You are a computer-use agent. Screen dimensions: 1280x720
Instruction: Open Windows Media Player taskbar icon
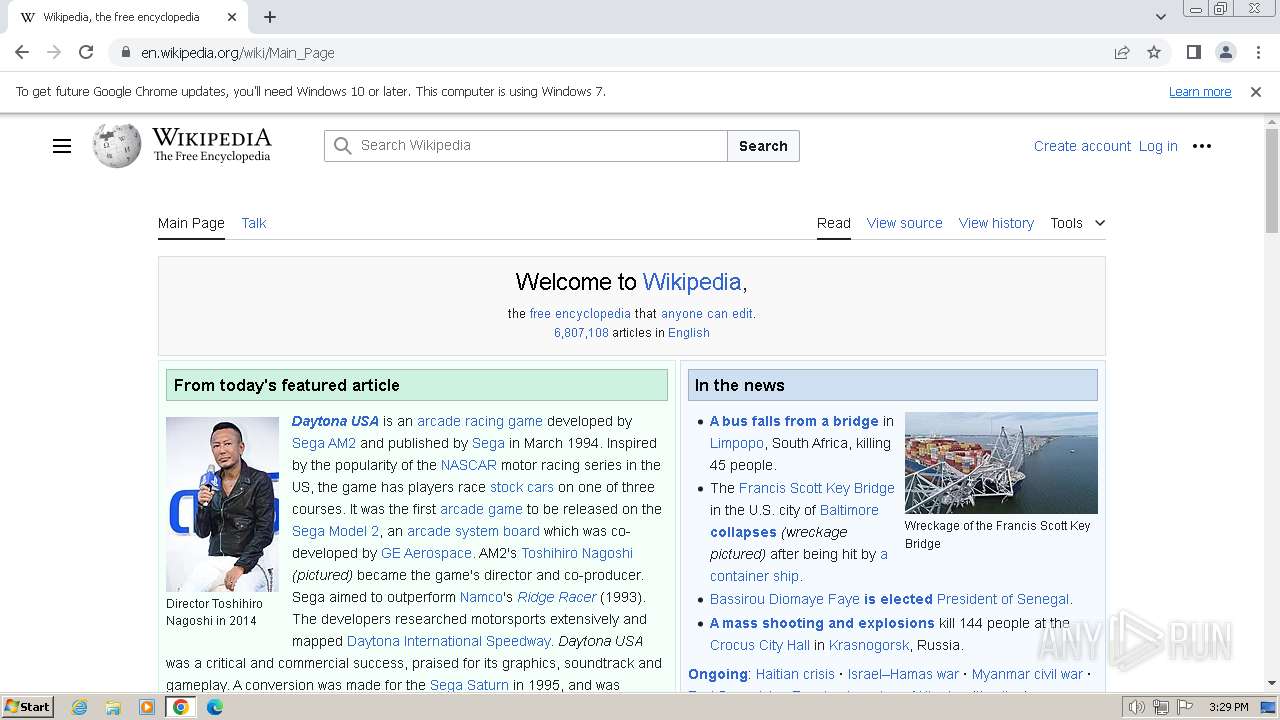pos(147,707)
